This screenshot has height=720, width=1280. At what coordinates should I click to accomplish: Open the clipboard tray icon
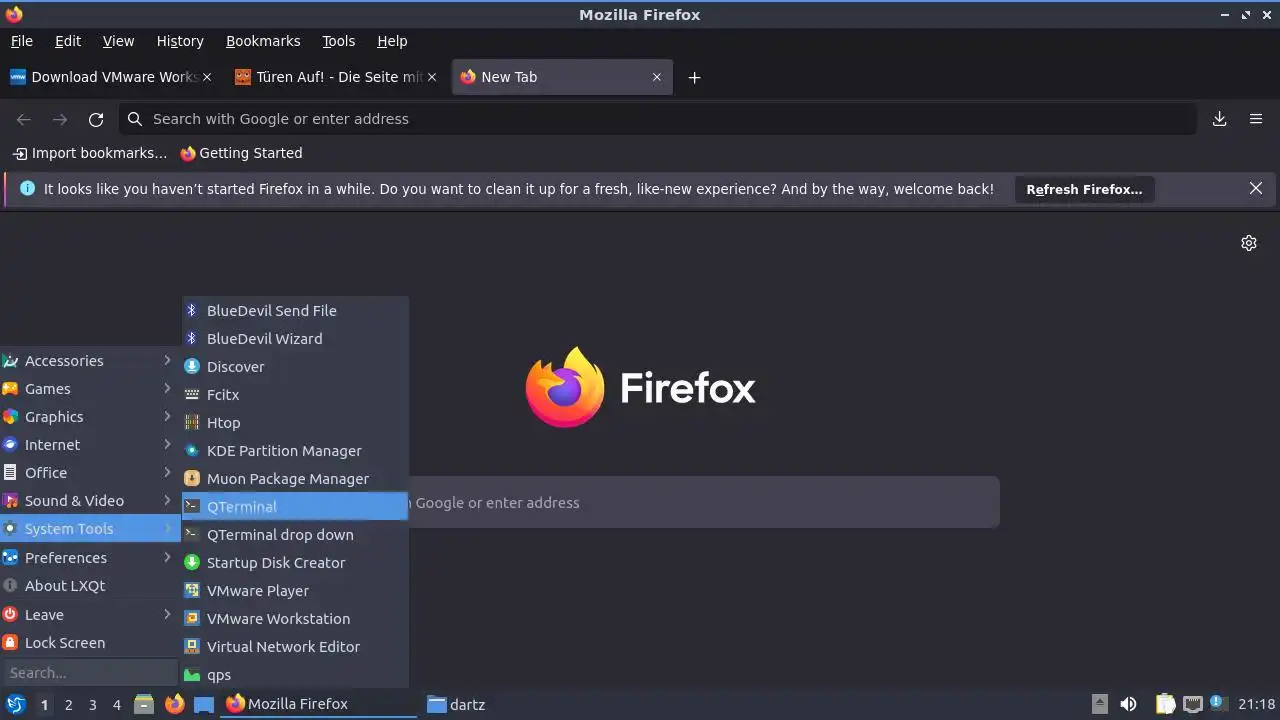(1166, 704)
